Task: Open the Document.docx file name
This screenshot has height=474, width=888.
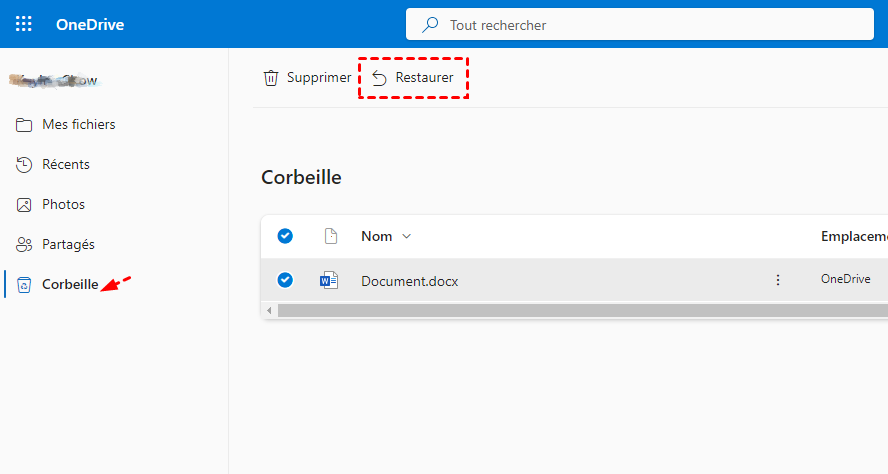Action: pos(409,281)
